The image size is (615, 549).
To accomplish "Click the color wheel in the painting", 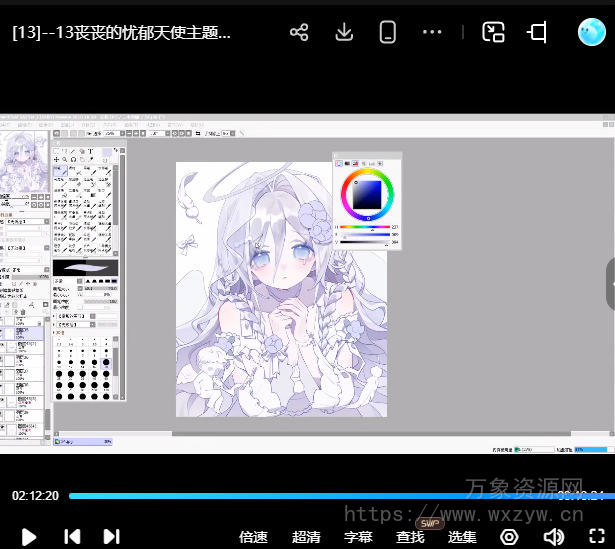I will tap(367, 193).
